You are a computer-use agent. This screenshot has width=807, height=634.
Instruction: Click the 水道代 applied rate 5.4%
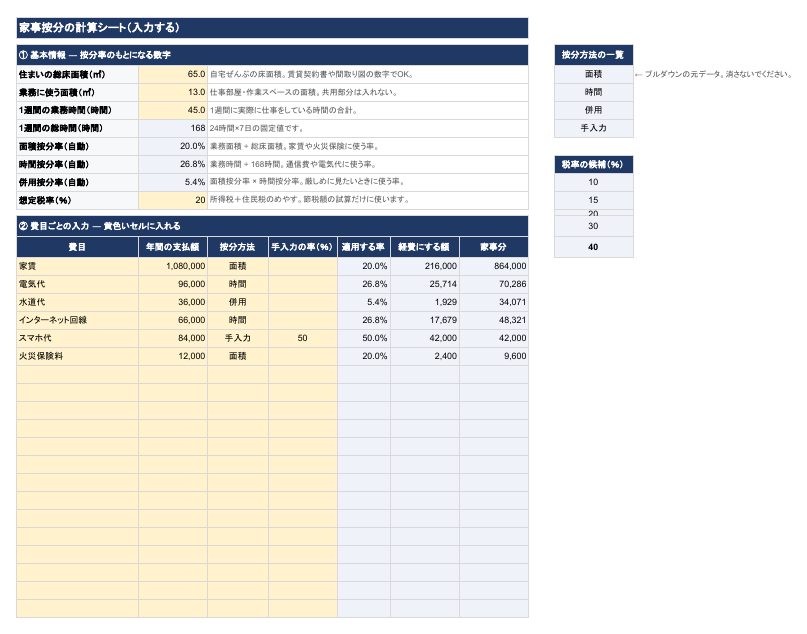tap(364, 302)
